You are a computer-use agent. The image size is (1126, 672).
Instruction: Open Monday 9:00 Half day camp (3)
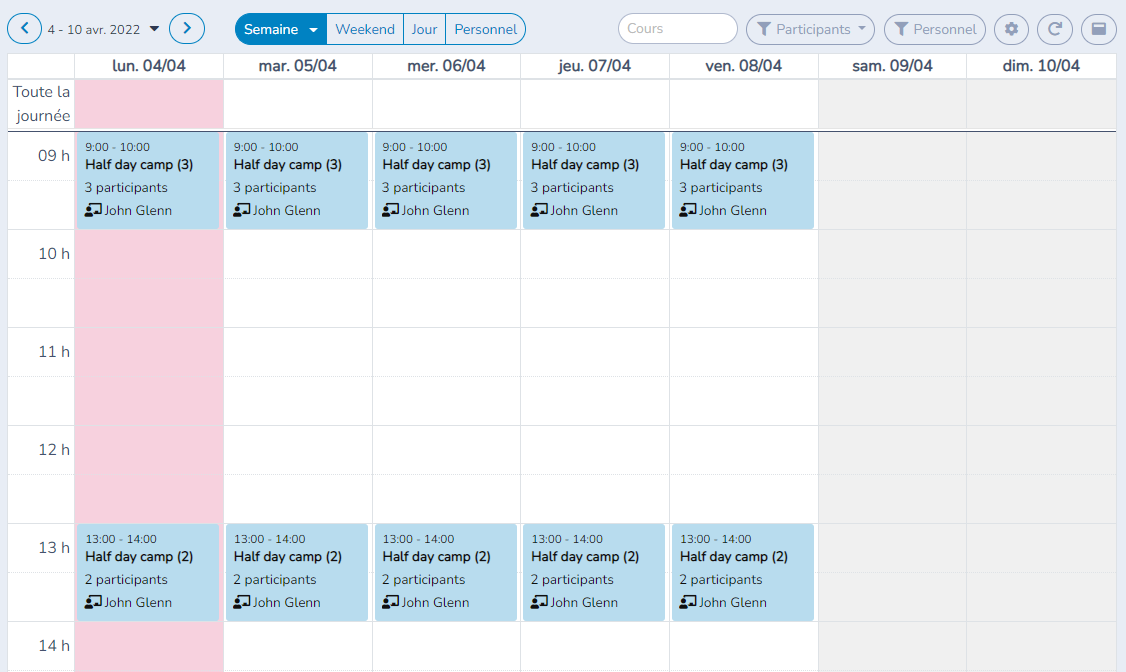(x=148, y=180)
